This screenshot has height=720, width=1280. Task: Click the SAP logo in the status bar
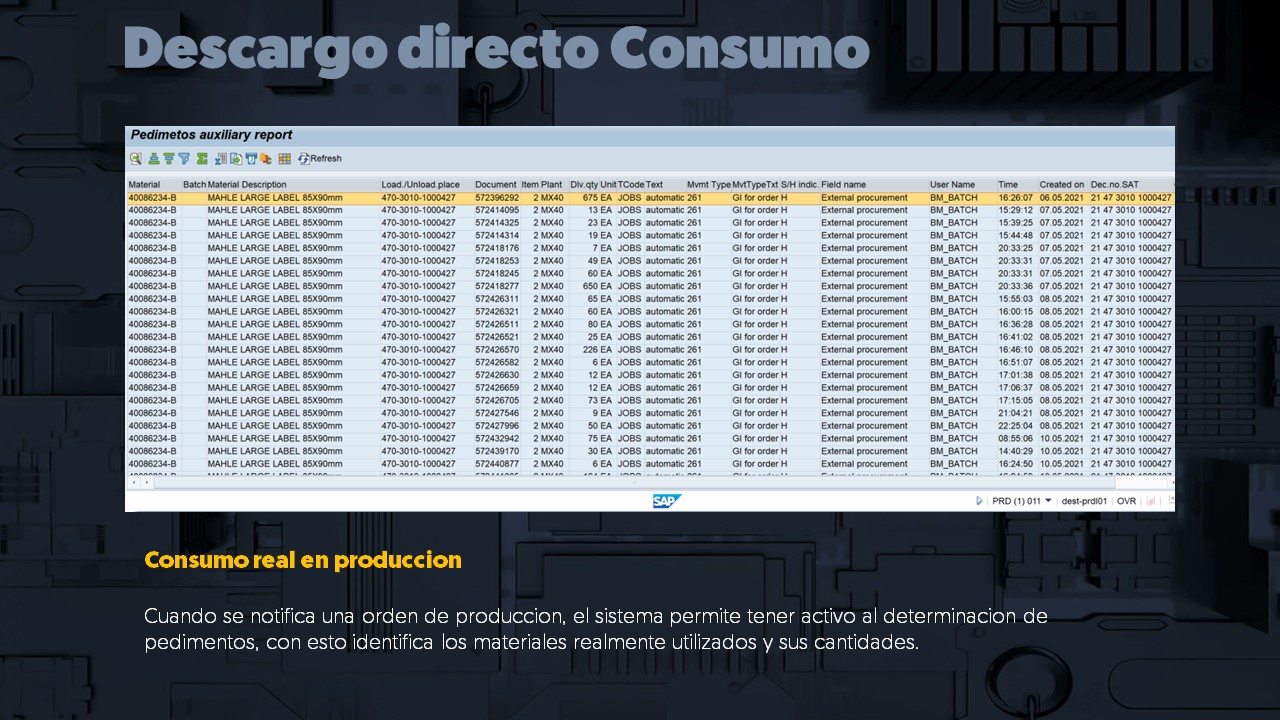click(x=665, y=501)
